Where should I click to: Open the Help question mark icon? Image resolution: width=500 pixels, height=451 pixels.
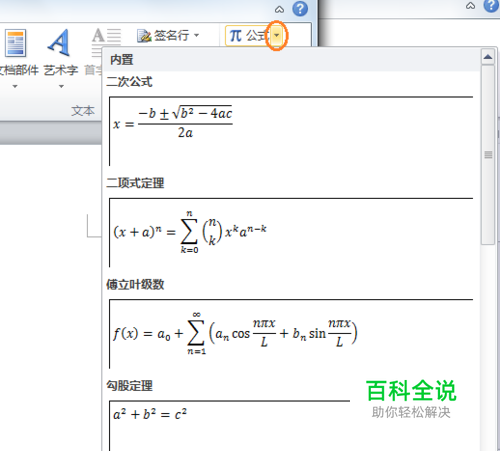click(300, 9)
